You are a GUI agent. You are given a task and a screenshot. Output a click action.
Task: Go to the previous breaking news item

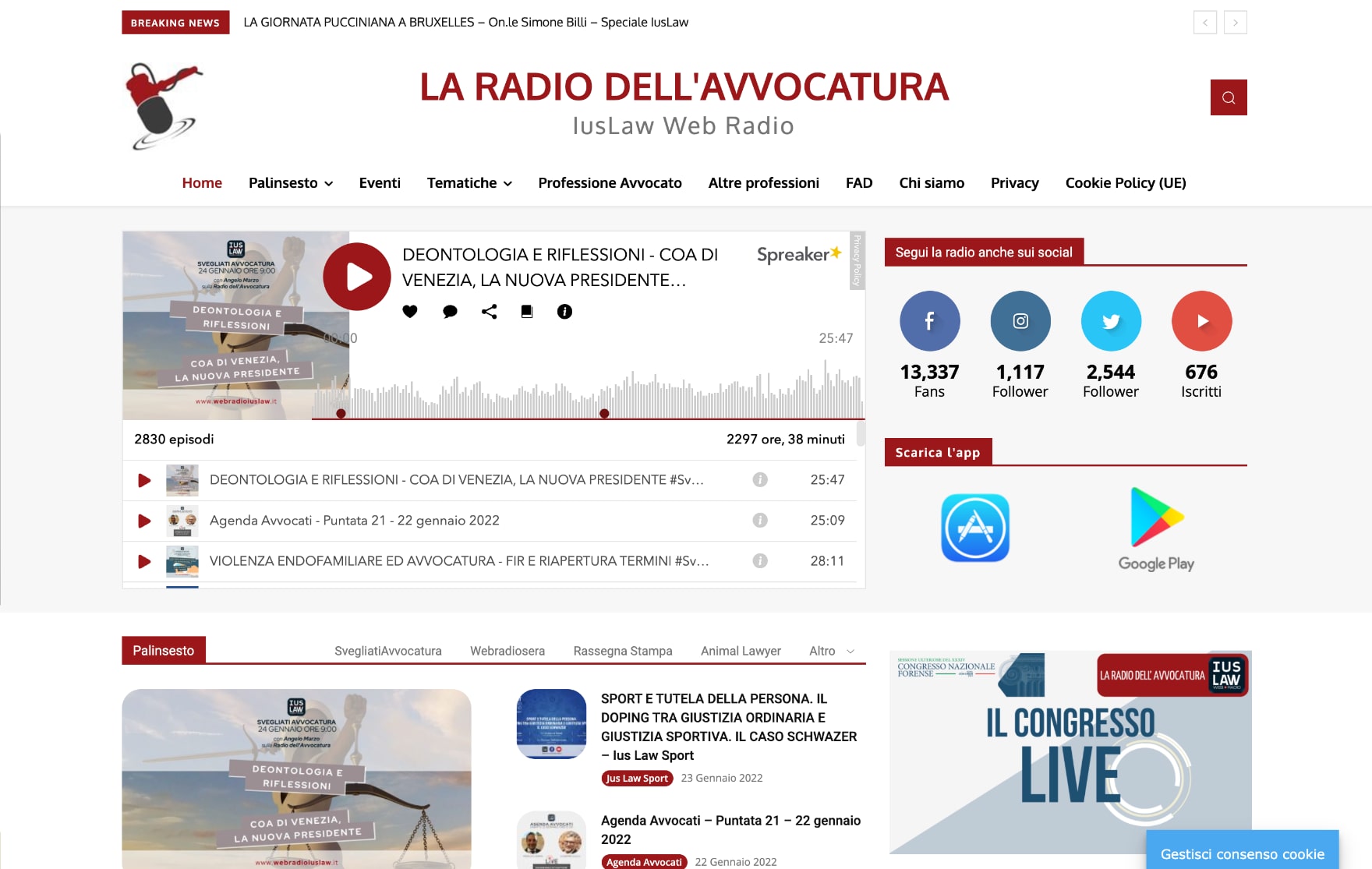(1205, 23)
